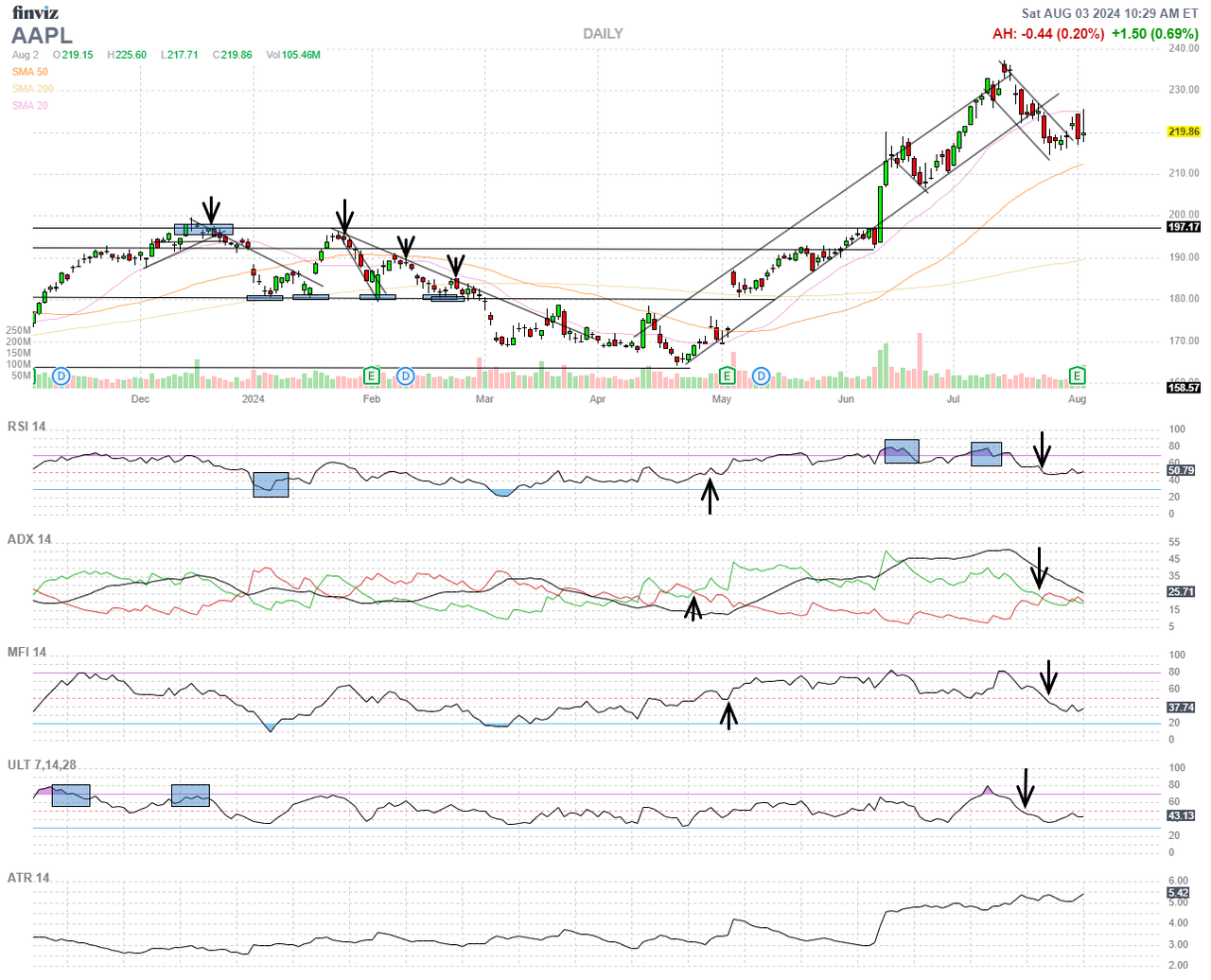Click the Aug 2 date label
Screen dimensions: 1211x980
pos(26,55)
